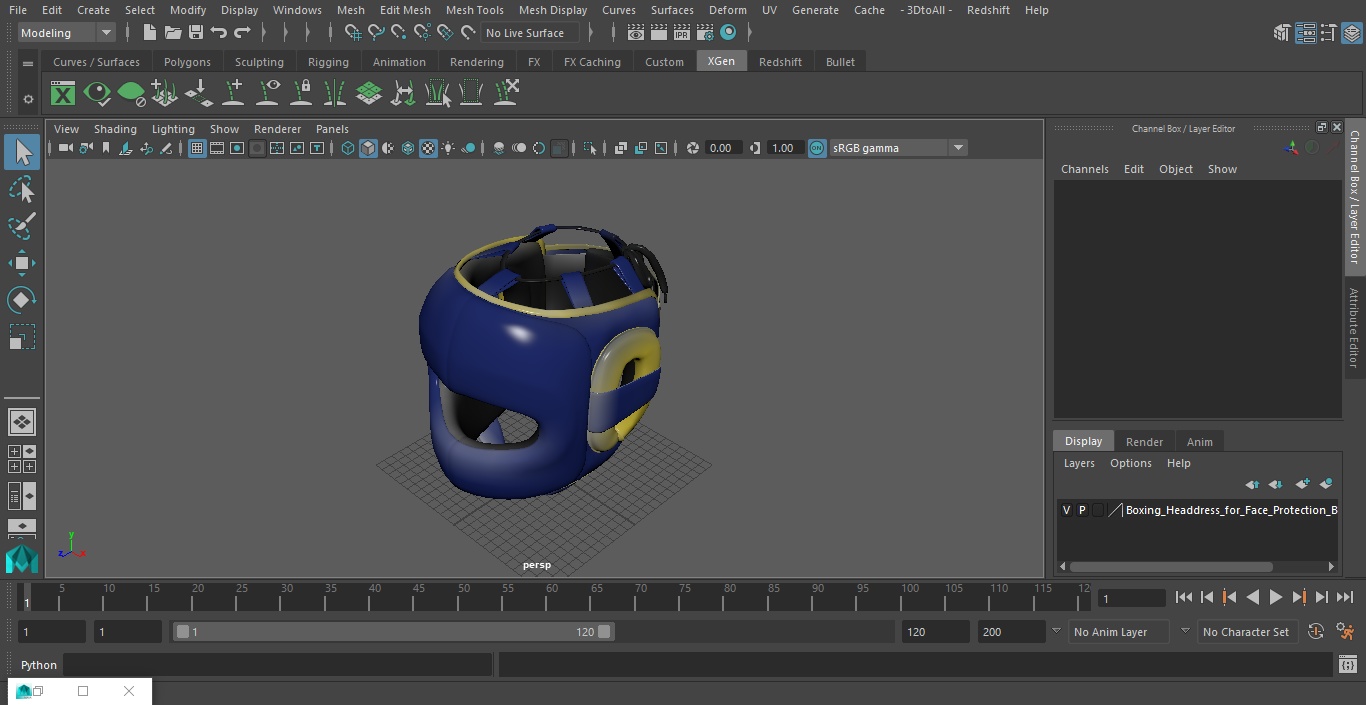Go to end of playback range
Viewport: 1366px width, 705px height.
coord(1345,597)
